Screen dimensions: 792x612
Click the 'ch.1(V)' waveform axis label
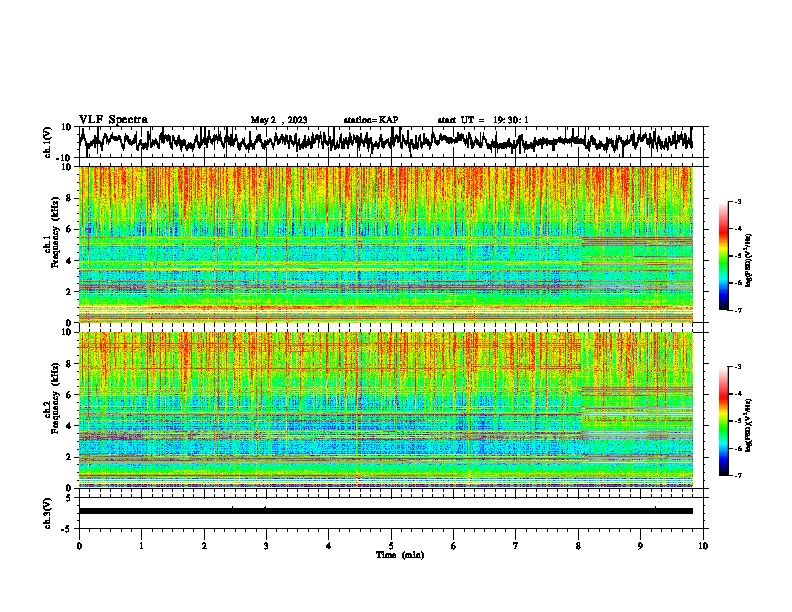click(x=48, y=142)
